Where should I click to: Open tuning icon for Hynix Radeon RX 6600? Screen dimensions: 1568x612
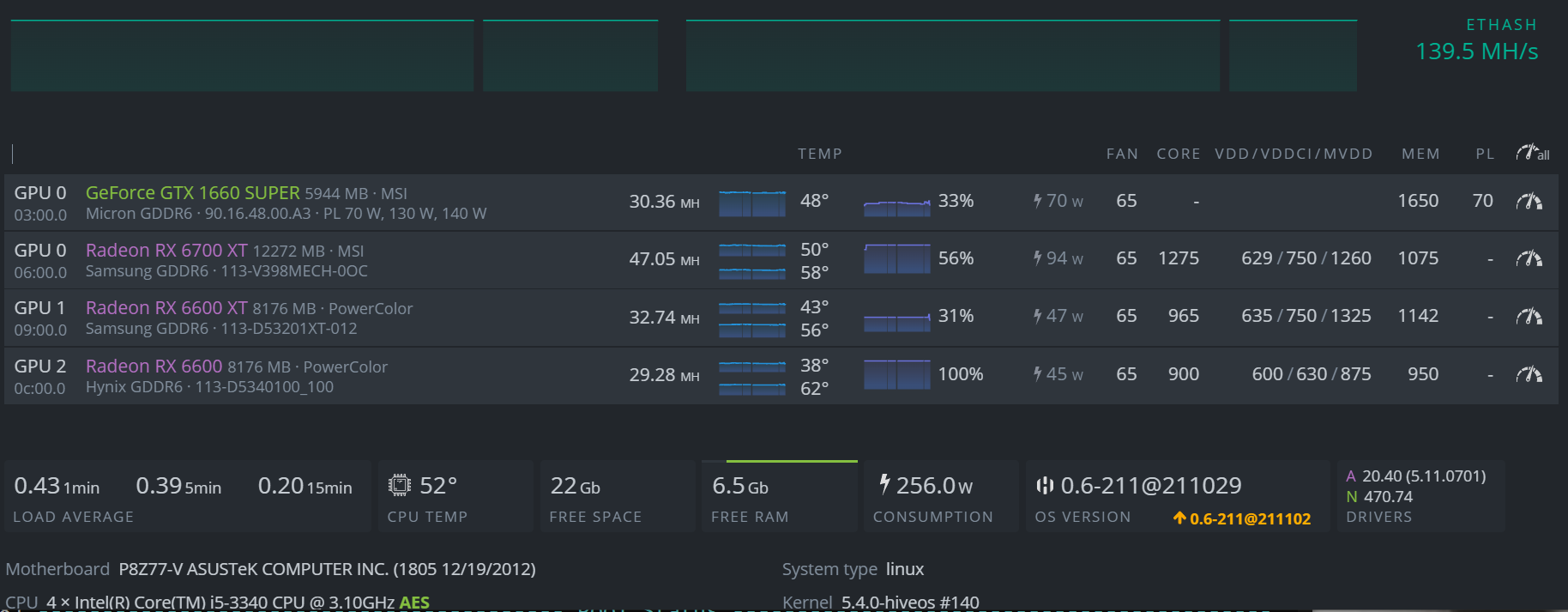point(1529,374)
